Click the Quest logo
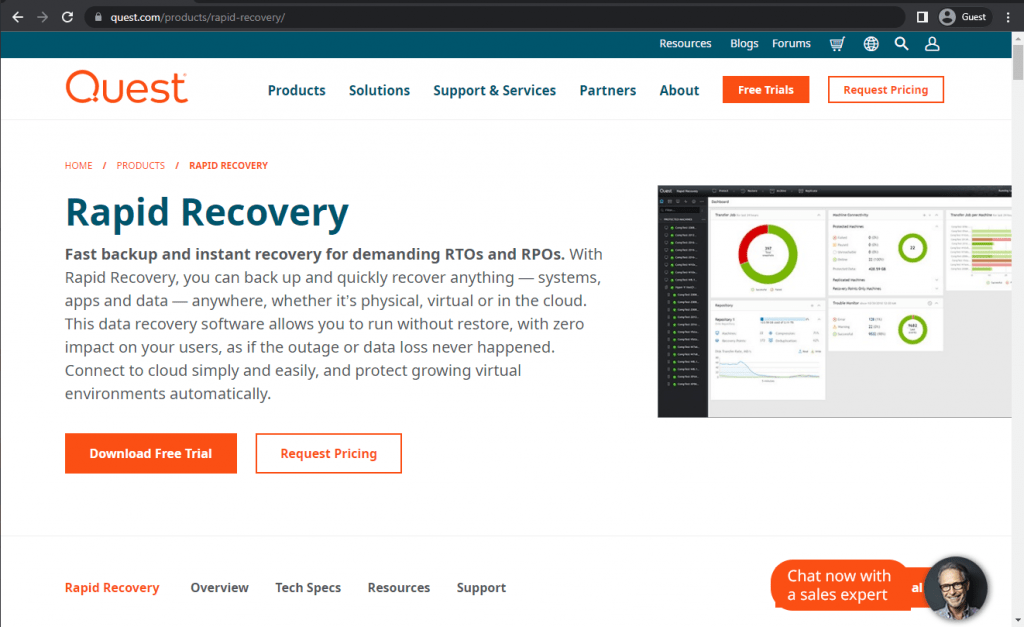The height and width of the screenshot is (627, 1024). (127, 87)
